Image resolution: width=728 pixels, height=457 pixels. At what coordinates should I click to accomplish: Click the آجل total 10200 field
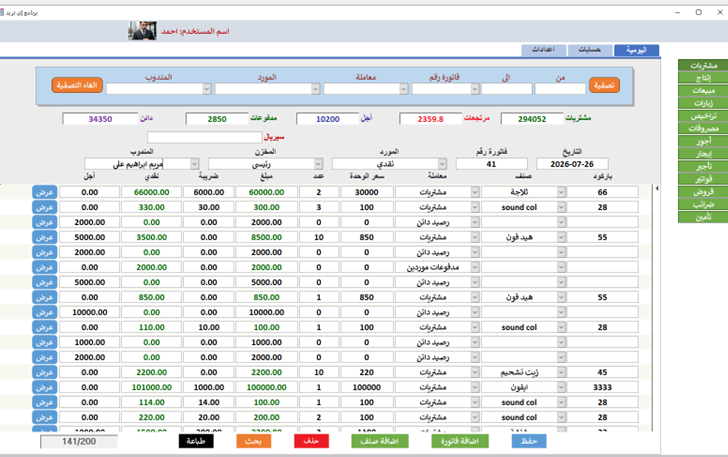point(328,119)
